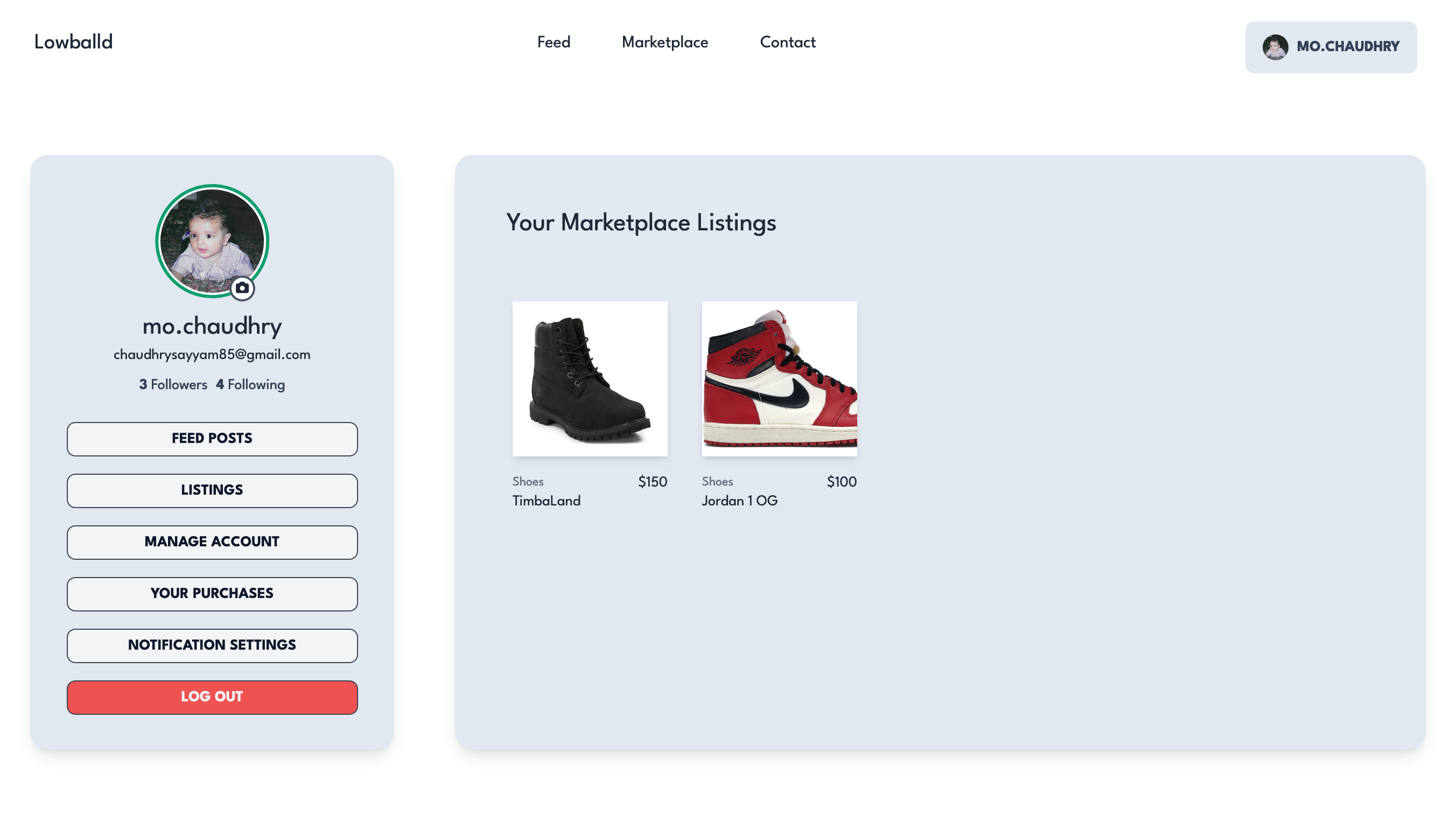Click the camera icon on profile picture

pyautogui.click(x=242, y=287)
